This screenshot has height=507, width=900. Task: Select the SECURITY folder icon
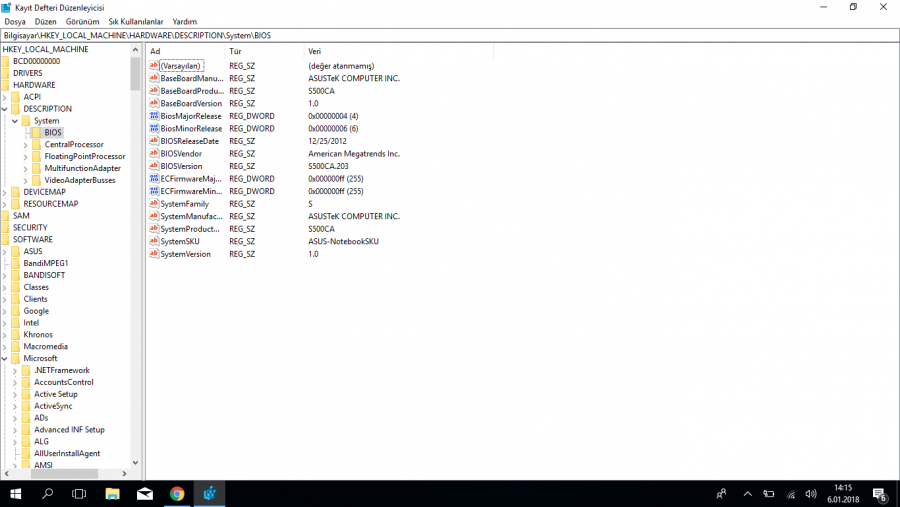pyautogui.click(x=5, y=227)
